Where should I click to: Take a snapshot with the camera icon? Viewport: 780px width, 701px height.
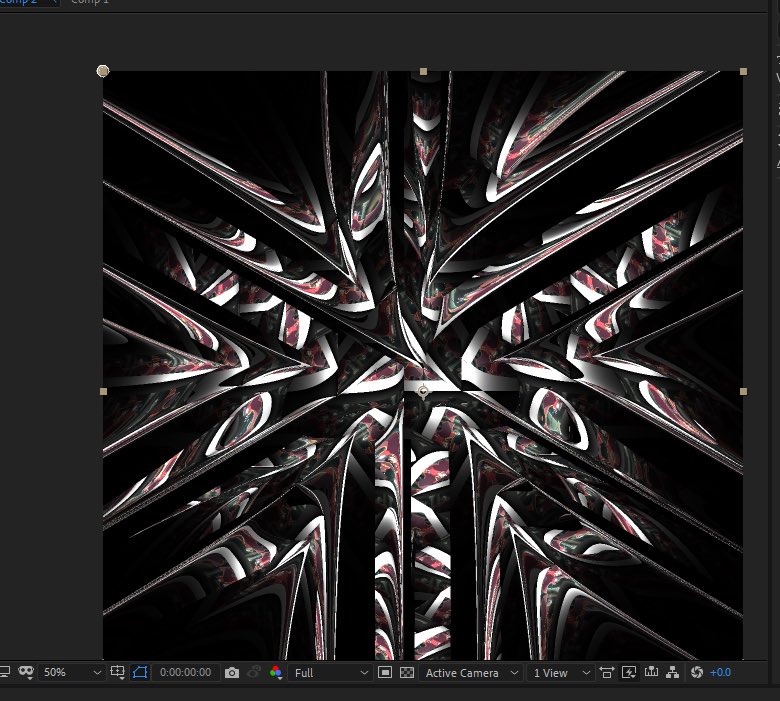click(x=232, y=673)
